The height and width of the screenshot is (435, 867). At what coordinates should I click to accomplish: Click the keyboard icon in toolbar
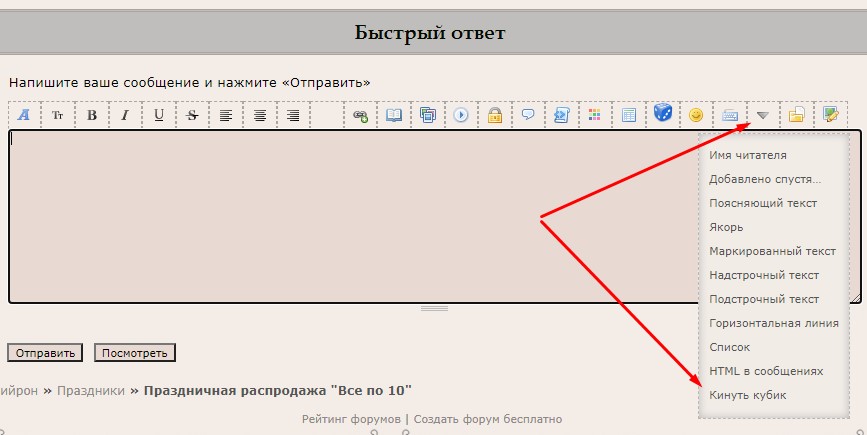pos(730,115)
